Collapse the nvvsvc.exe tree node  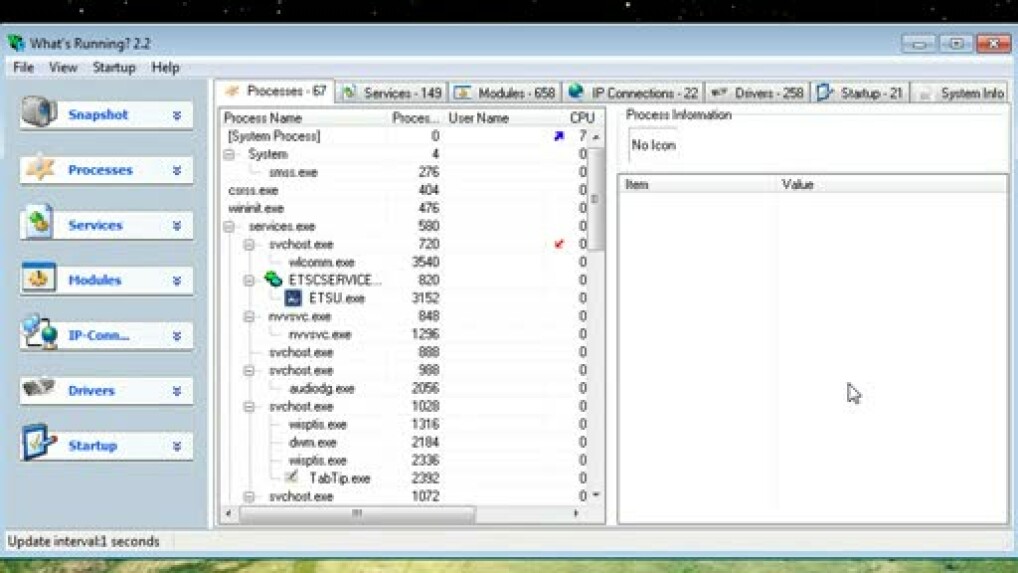pyautogui.click(x=249, y=317)
